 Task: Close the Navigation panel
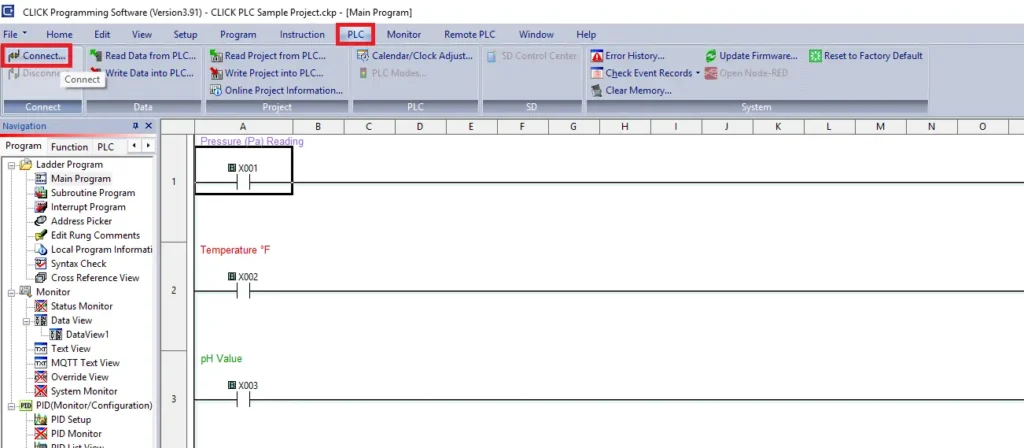(x=148, y=126)
